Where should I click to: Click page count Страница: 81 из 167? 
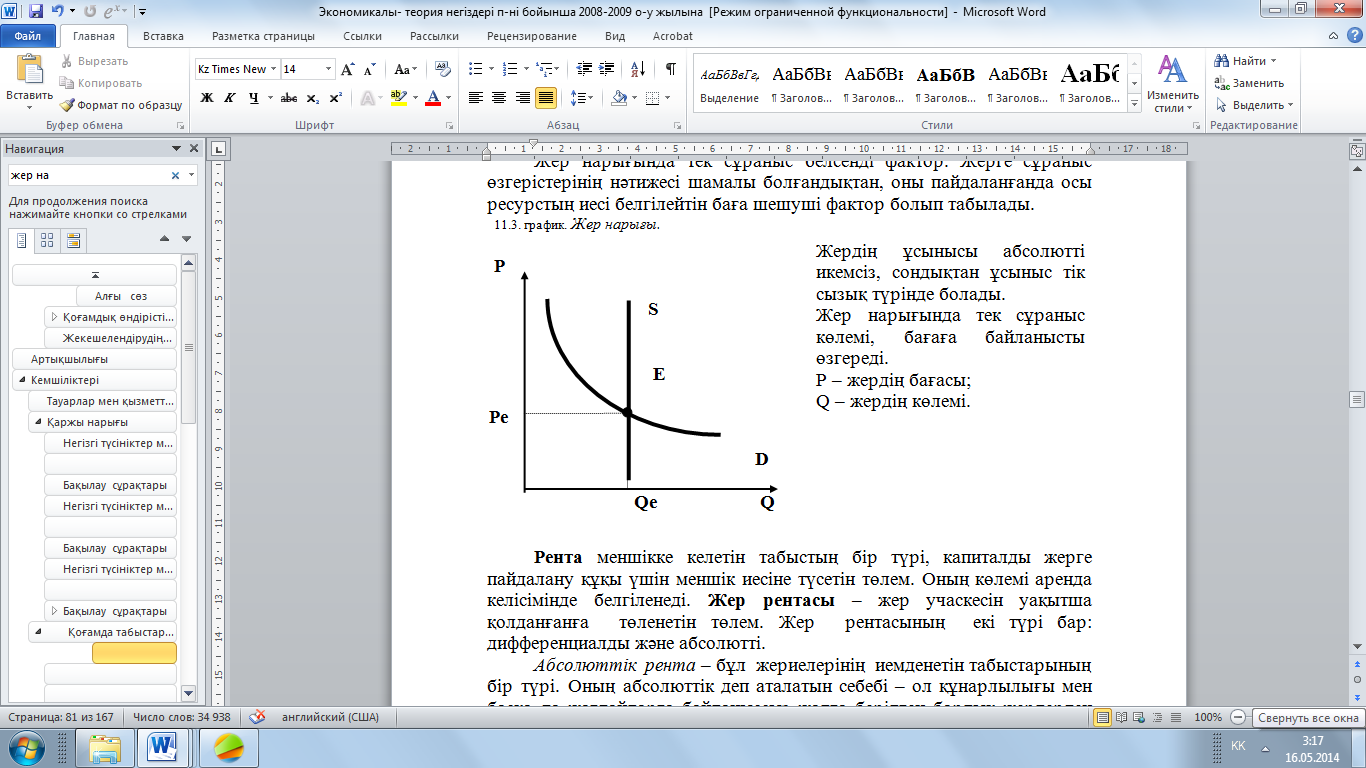point(60,717)
